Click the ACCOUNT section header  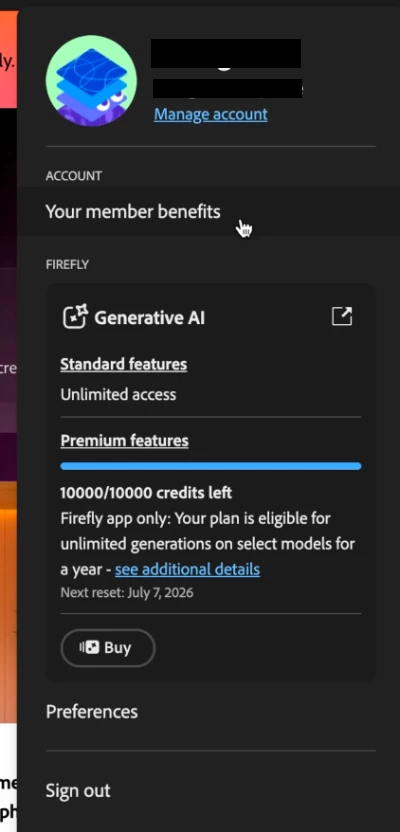point(74,176)
